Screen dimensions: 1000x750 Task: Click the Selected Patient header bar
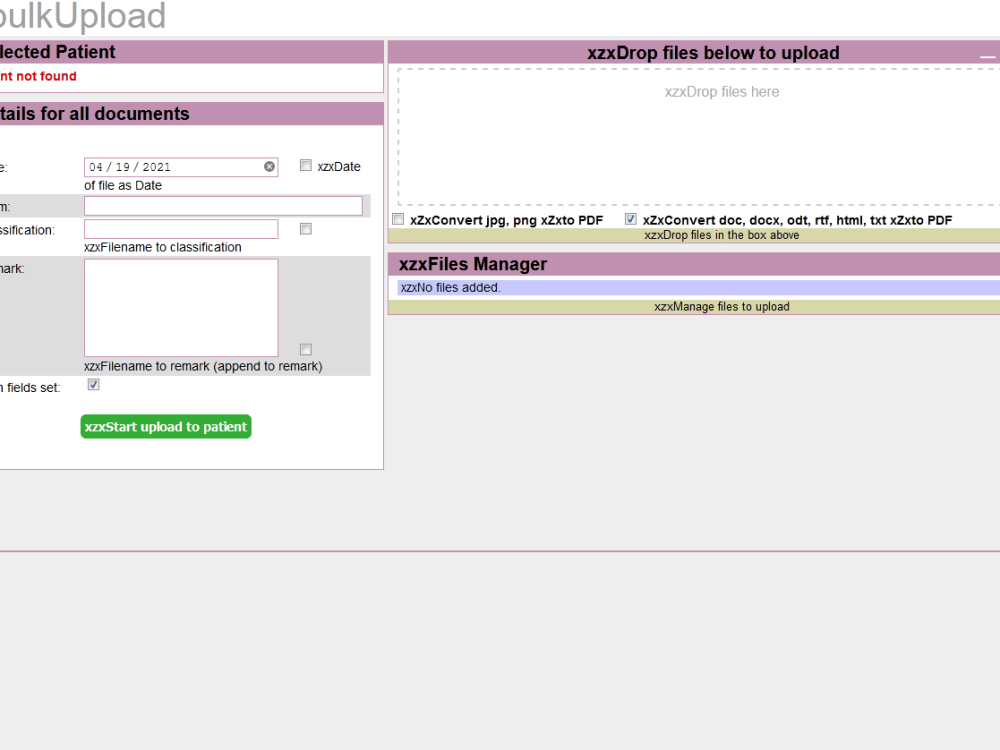[190, 52]
